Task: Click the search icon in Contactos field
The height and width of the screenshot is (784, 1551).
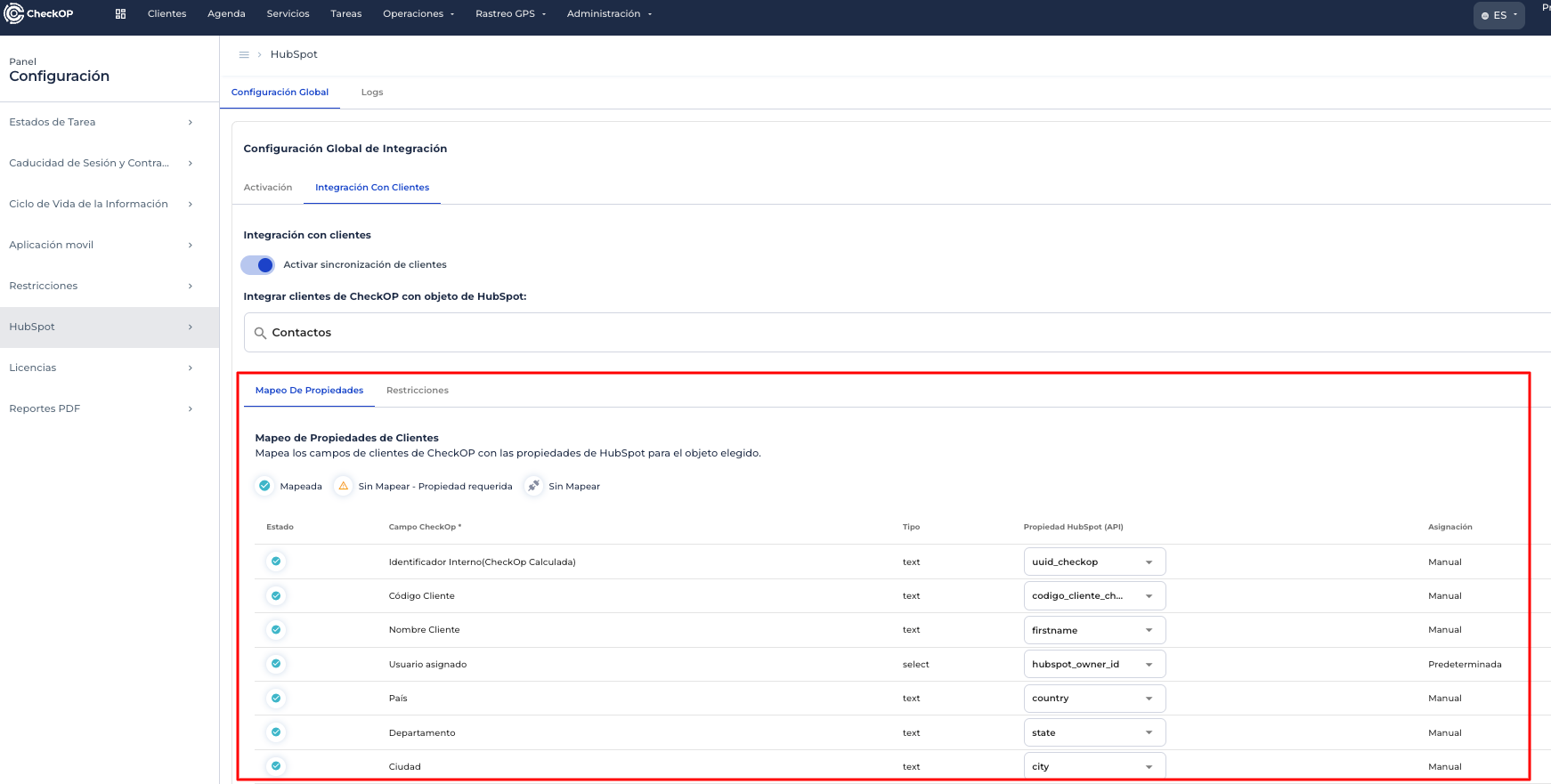Action: (260, 333)
